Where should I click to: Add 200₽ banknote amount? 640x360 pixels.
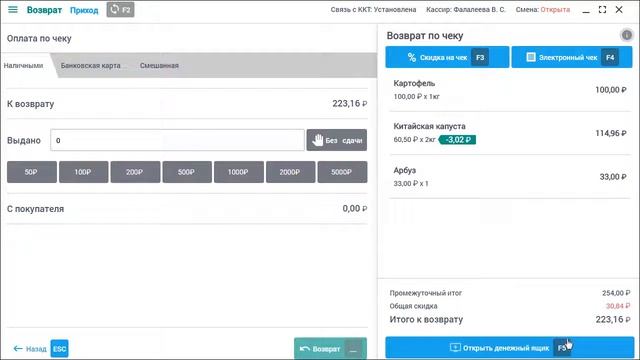135,172
